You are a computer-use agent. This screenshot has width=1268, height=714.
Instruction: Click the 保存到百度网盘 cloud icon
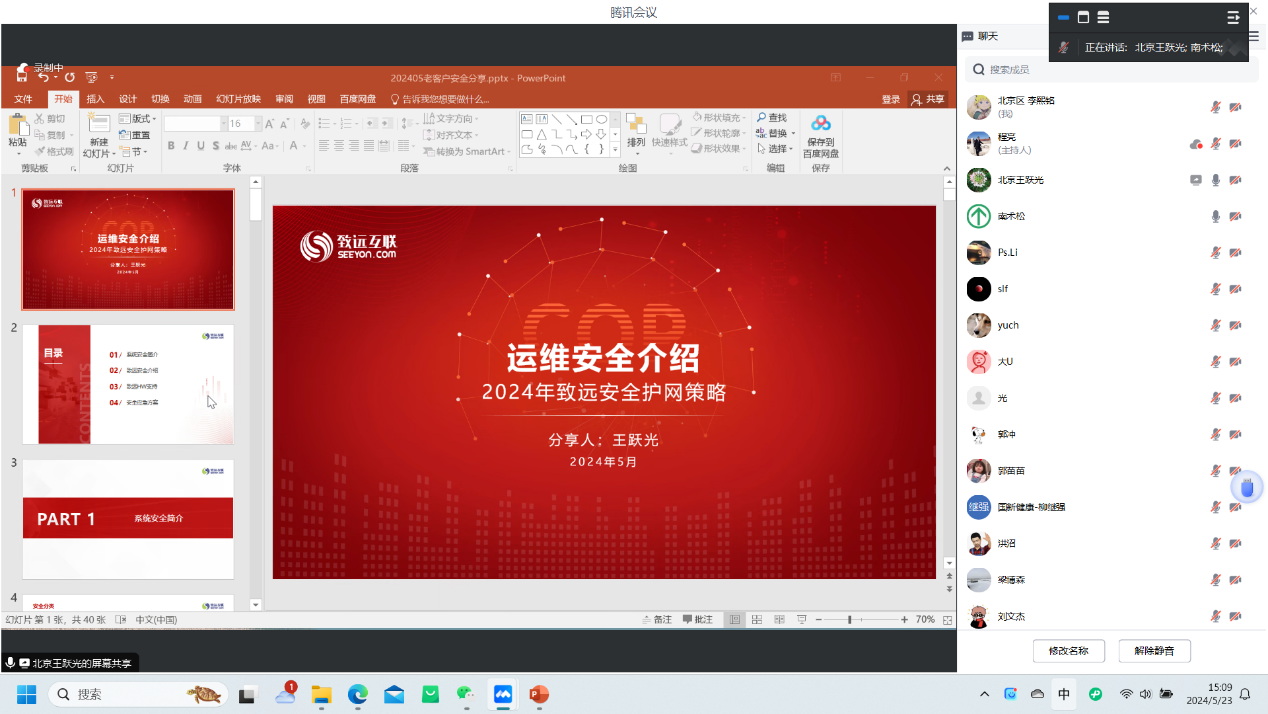point(821,124)
